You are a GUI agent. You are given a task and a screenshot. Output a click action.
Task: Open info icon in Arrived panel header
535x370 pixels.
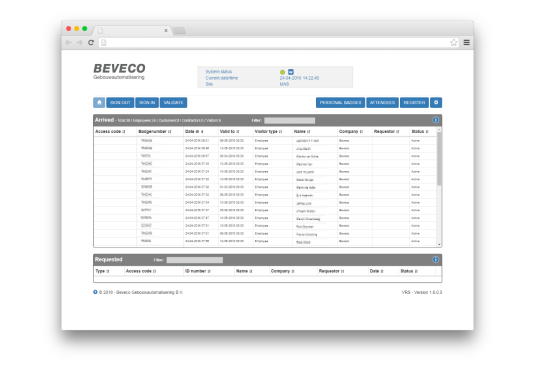[435, 120]
